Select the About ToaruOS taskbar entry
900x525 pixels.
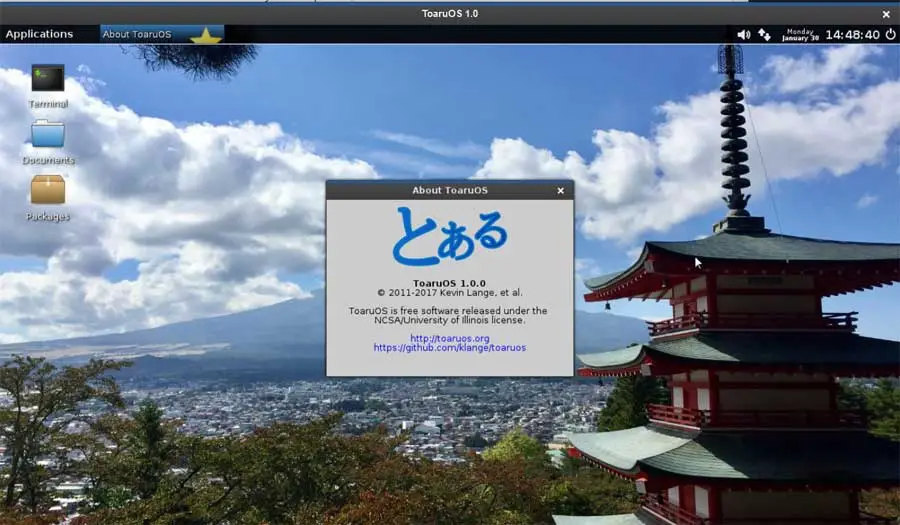162,34
